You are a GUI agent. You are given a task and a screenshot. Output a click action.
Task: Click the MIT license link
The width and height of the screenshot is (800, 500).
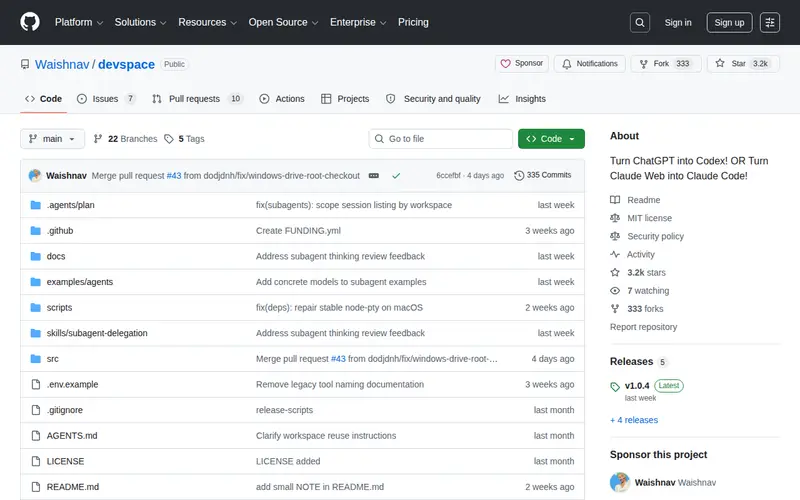pos(641,218)
